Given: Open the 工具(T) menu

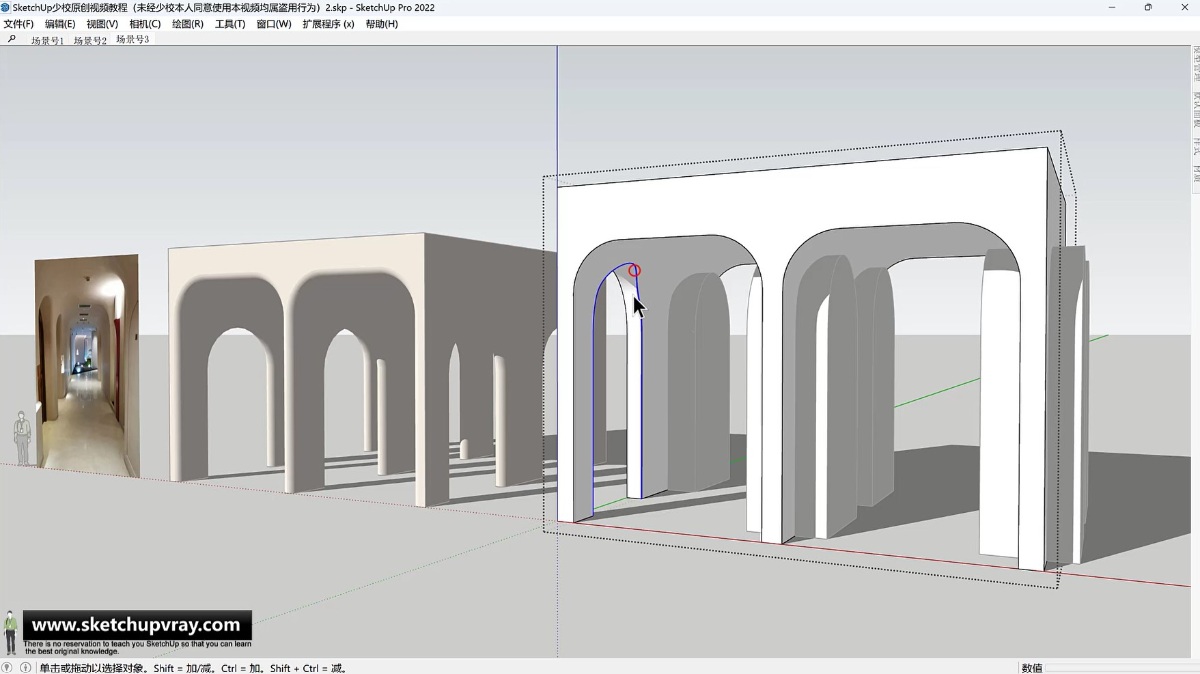Looking at the screenshot, I should [230, 24].
